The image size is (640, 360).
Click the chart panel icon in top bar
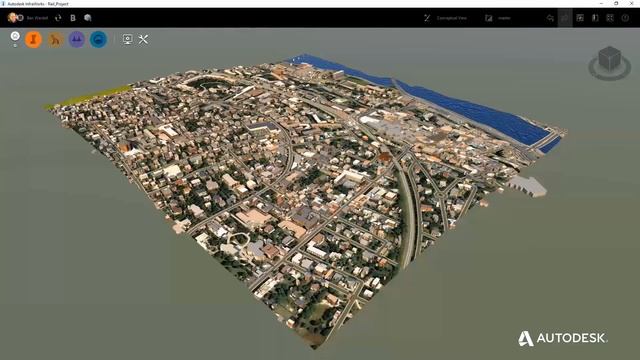click(580, 18)
